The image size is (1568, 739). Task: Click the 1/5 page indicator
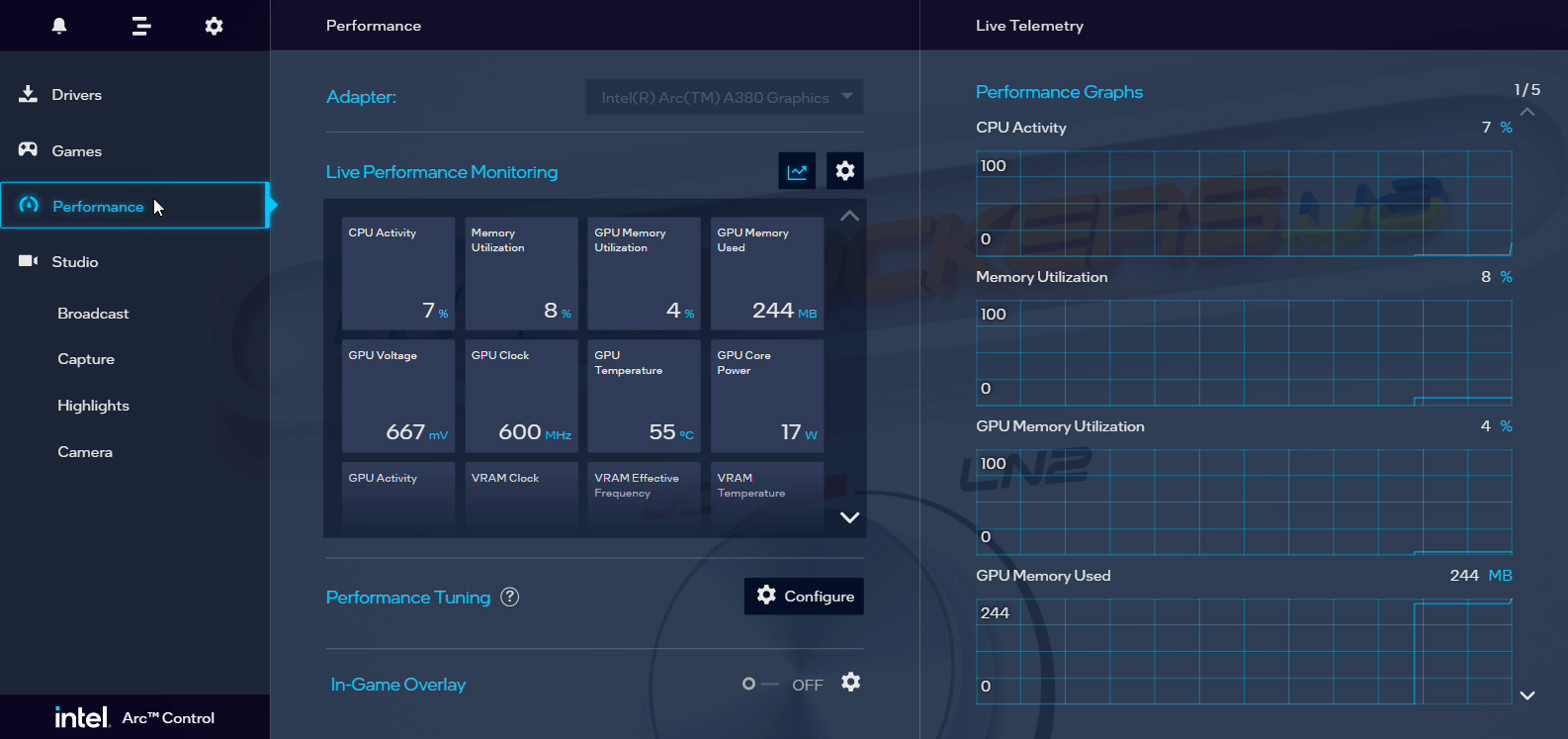point(1527,90)
